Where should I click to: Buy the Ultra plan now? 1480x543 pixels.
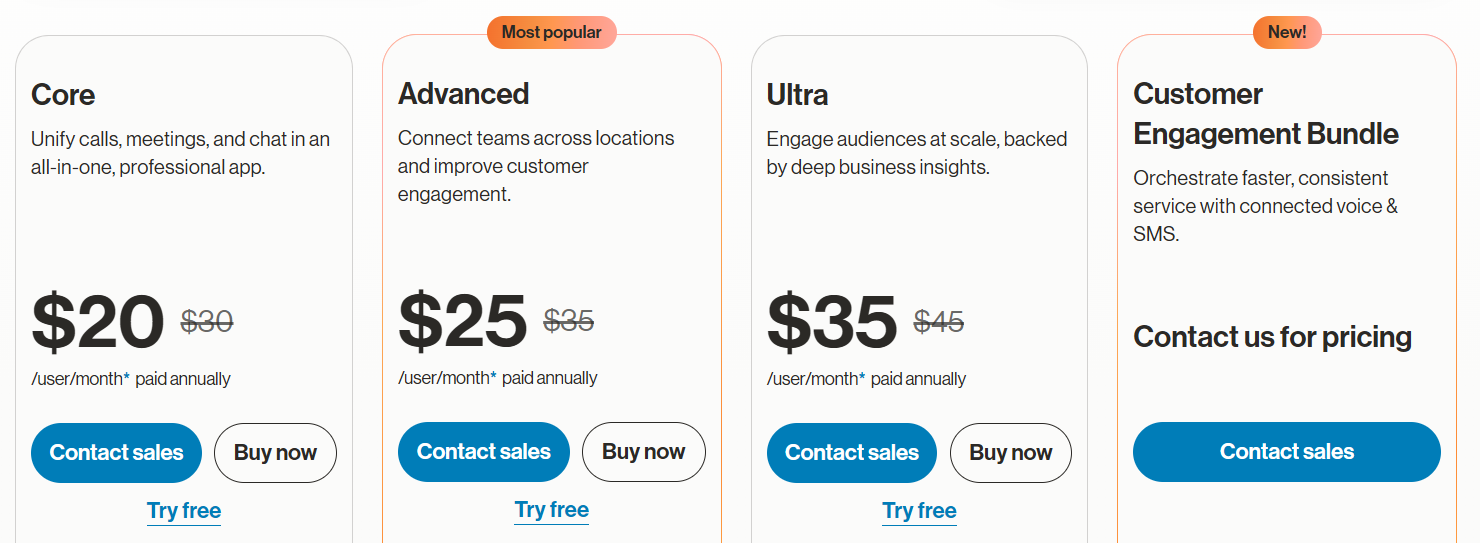(x=1011, y=453)
